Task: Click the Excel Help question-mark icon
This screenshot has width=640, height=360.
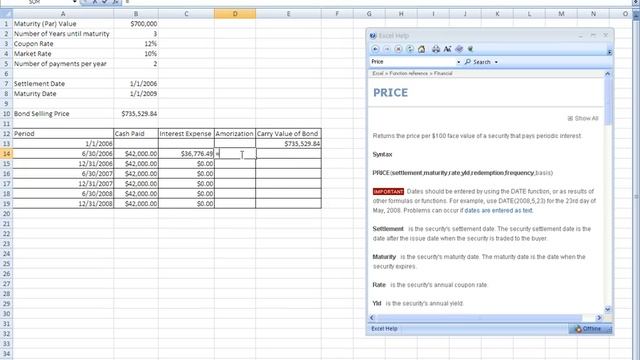Action: point(373,36)
